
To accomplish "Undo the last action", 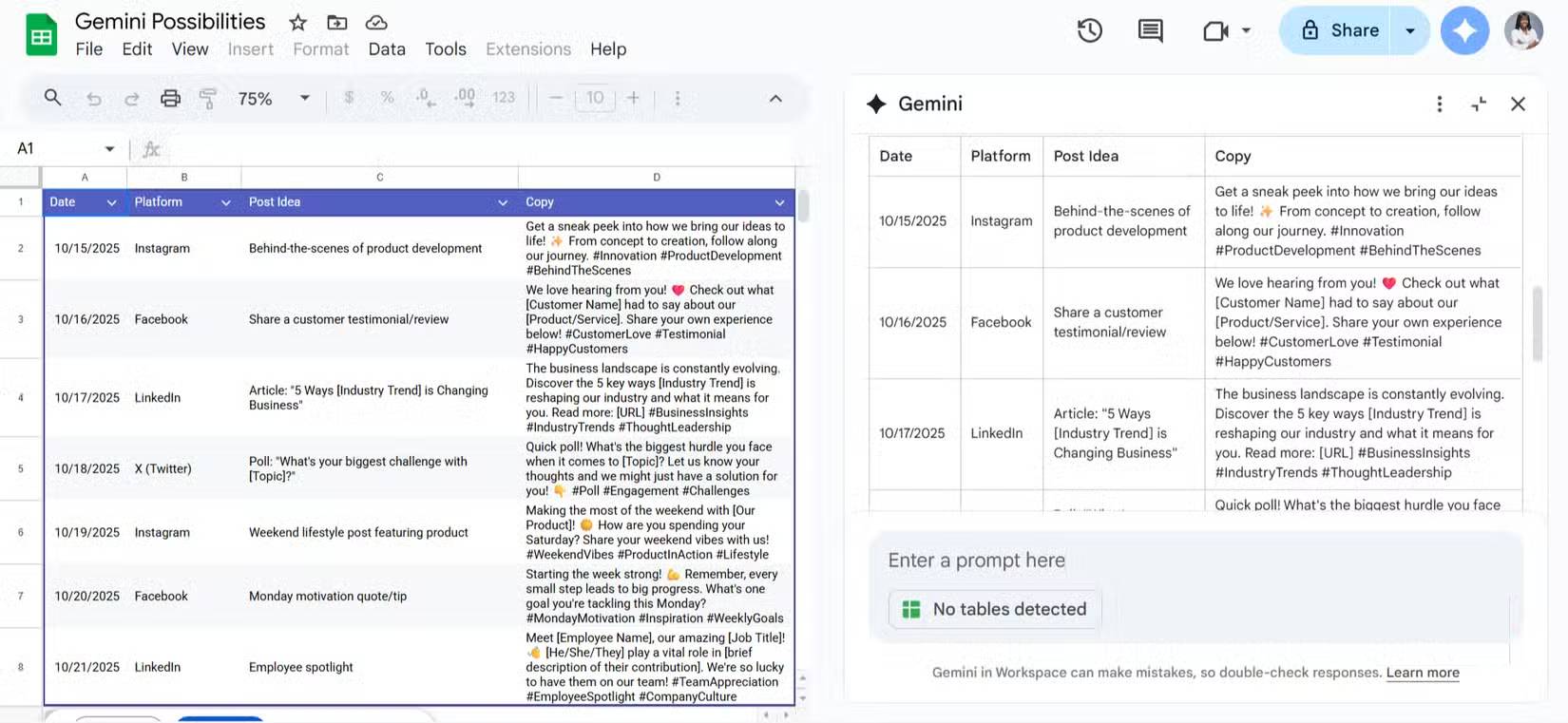I will point(93,98).
